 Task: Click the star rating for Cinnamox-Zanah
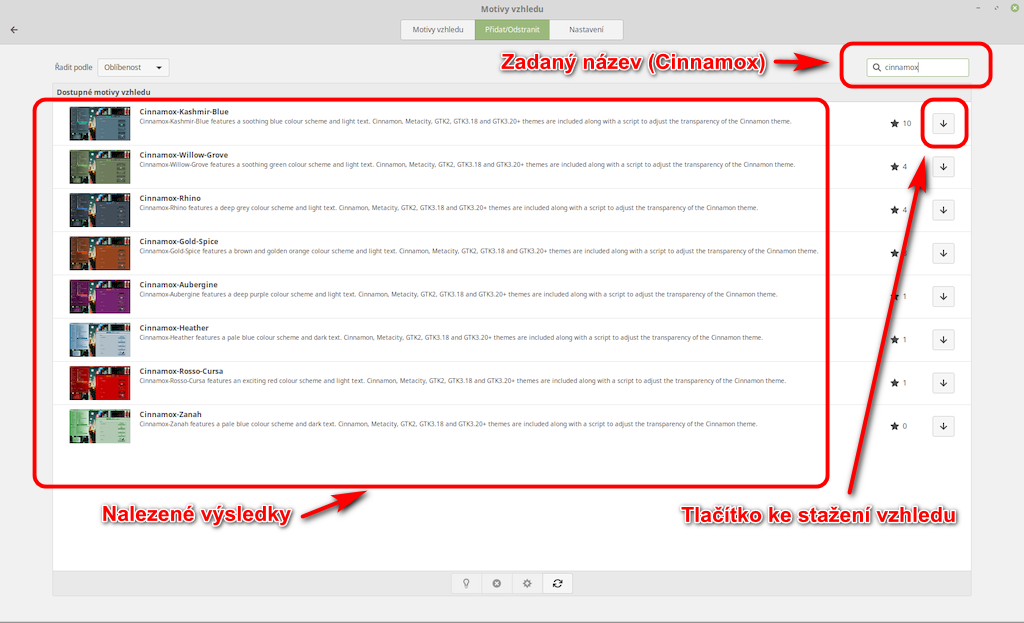click(899, 426)
